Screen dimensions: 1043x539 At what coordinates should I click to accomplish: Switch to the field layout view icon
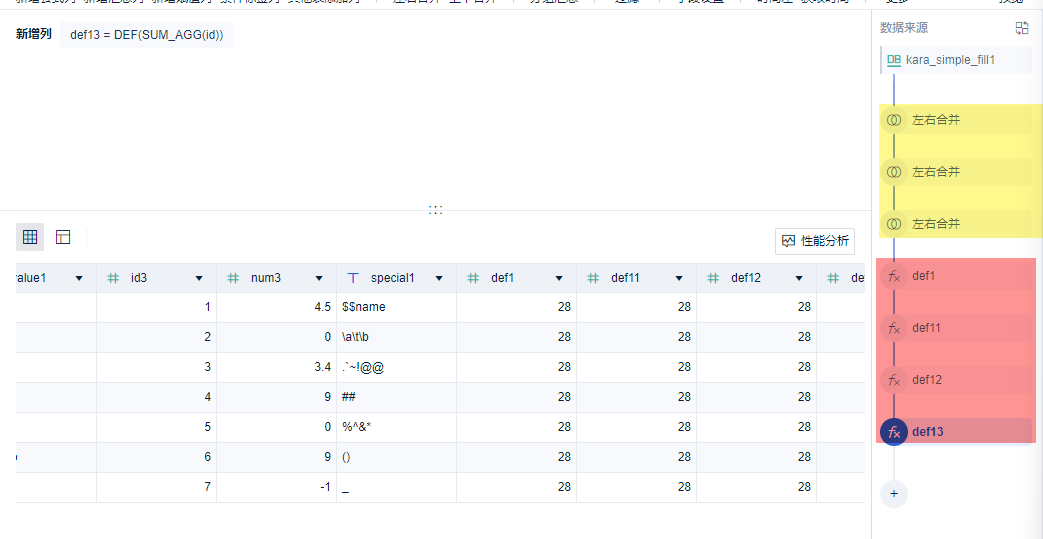click(x=63, y=237)
